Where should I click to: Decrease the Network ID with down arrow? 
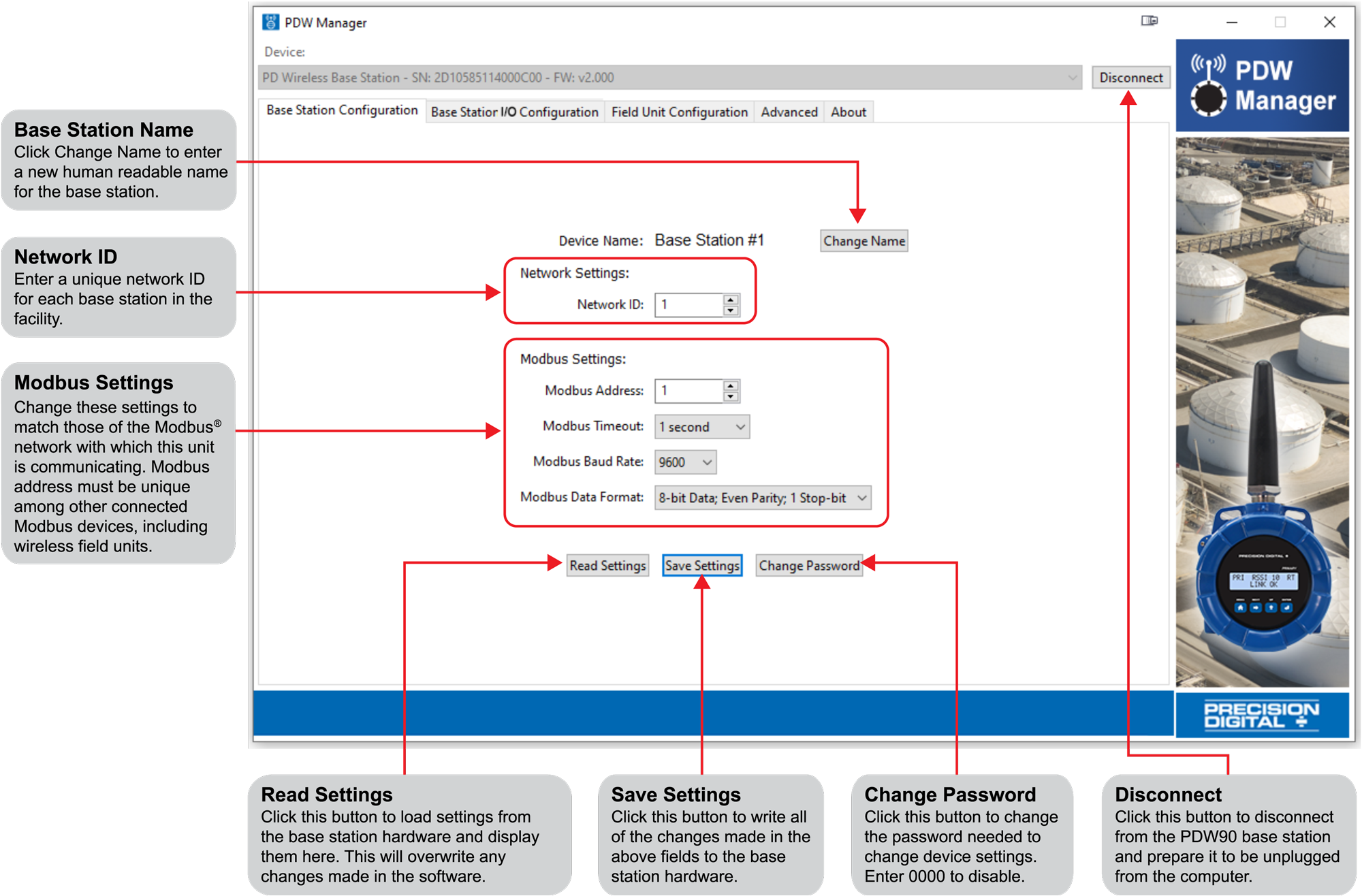[x=731, y=310]
